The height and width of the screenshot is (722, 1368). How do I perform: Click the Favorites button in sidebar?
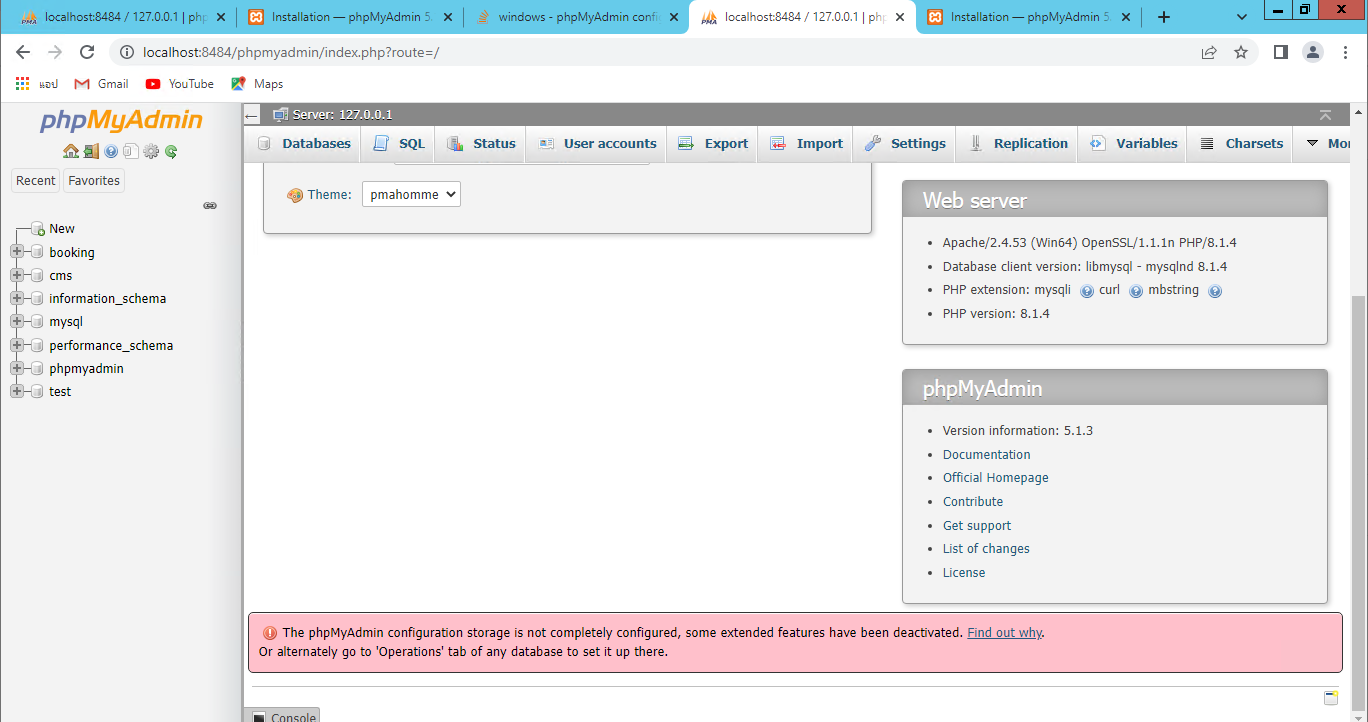click(x=94, y=181)
